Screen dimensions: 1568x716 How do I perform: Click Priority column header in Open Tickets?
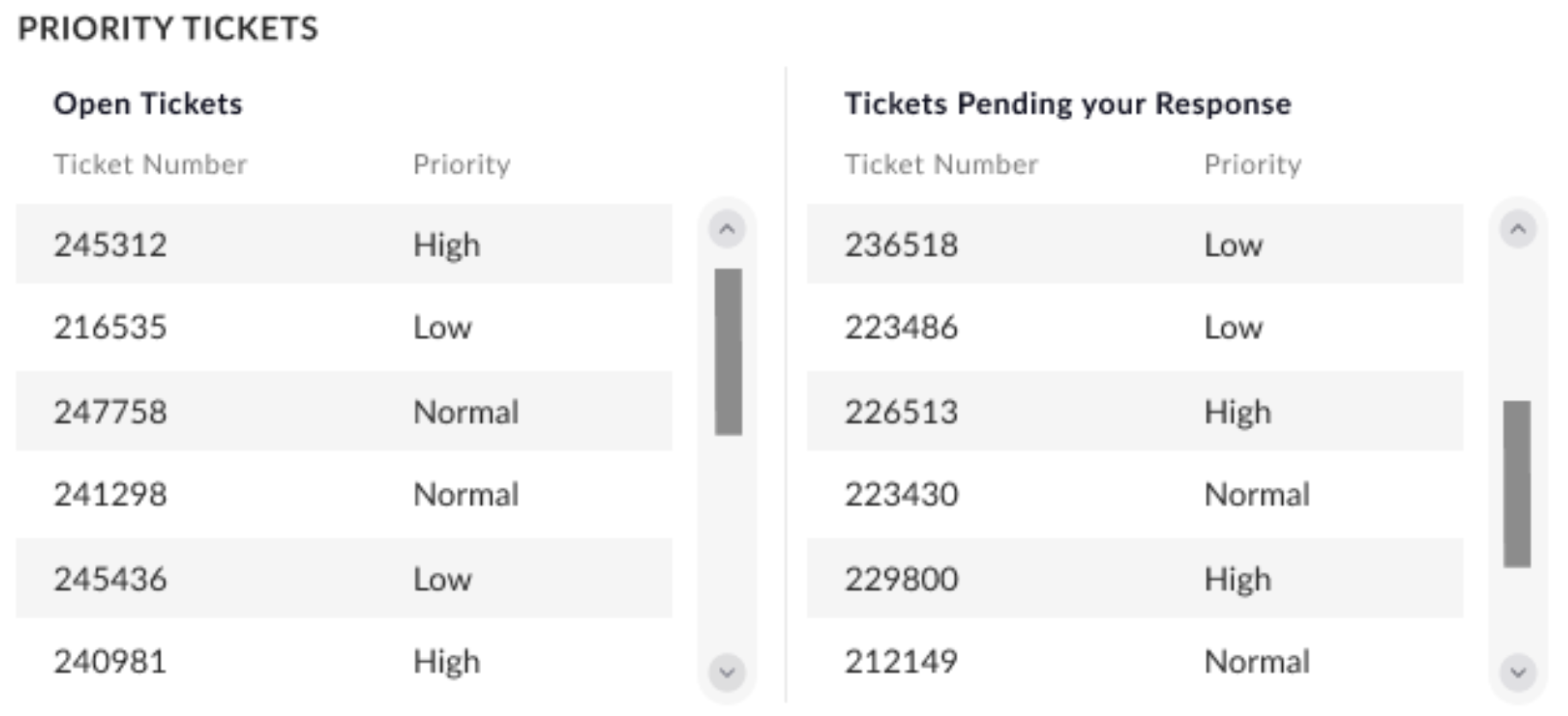click(x=461, y=164)
